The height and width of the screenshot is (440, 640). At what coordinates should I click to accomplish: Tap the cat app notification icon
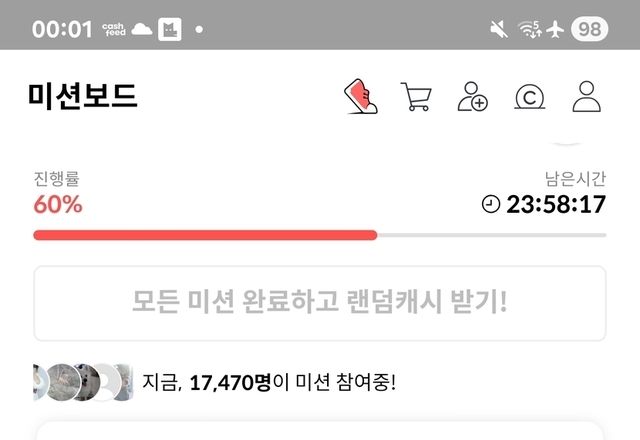(x=170, y=29)
